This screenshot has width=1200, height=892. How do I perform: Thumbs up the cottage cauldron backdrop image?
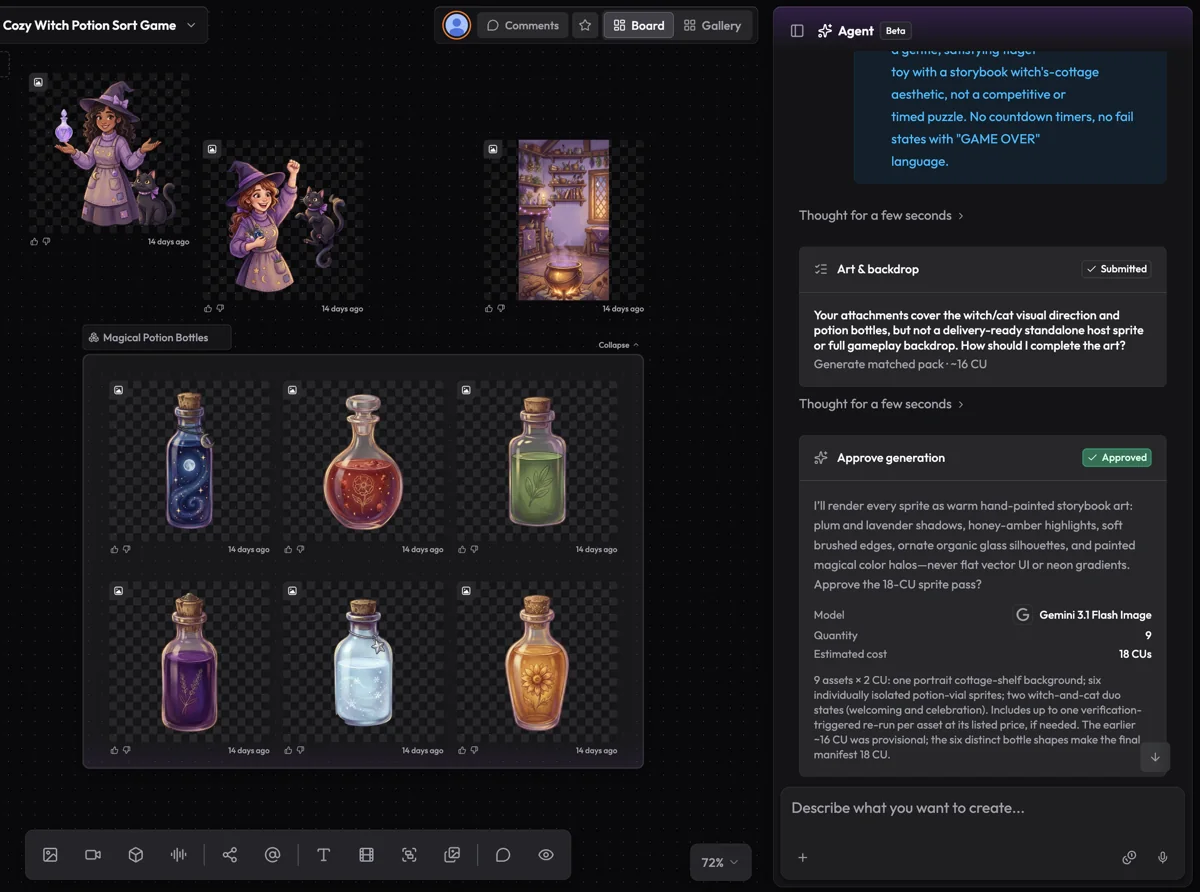[x=489, y=309]
